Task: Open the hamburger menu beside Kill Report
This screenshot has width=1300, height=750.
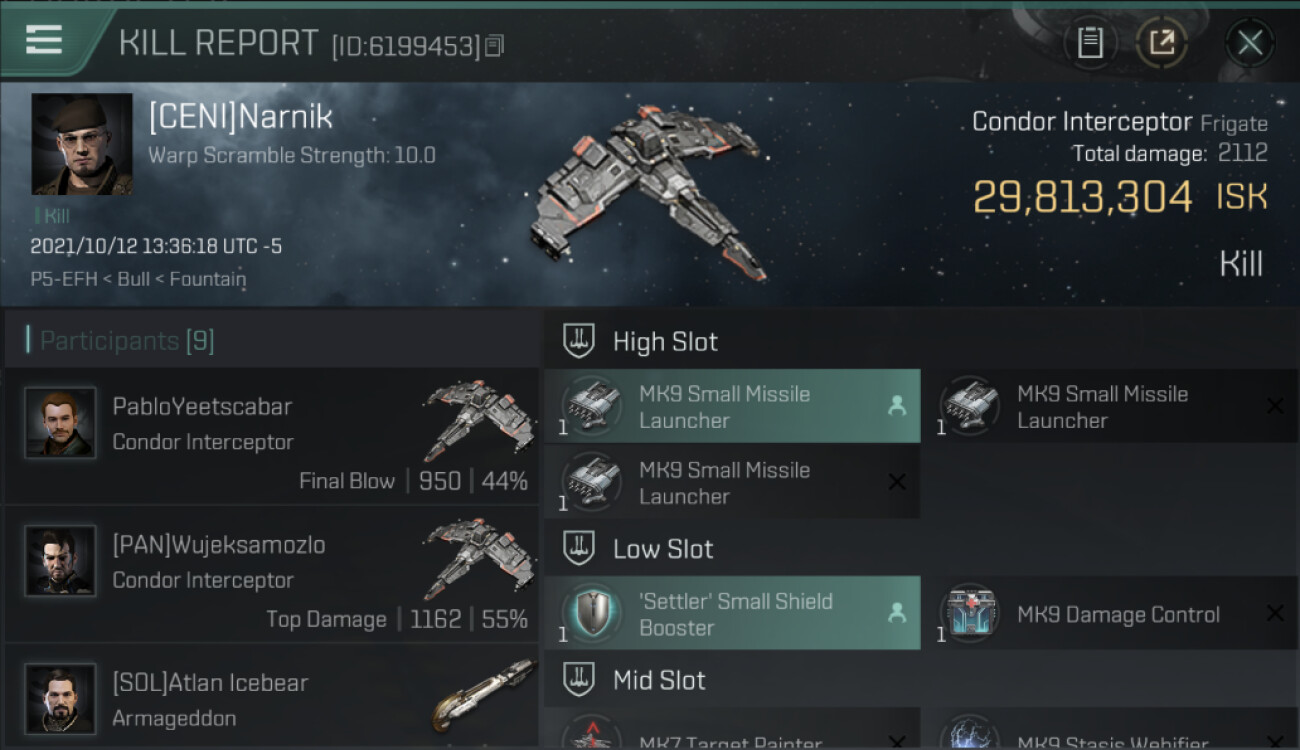Action: (x=44, y=40)
